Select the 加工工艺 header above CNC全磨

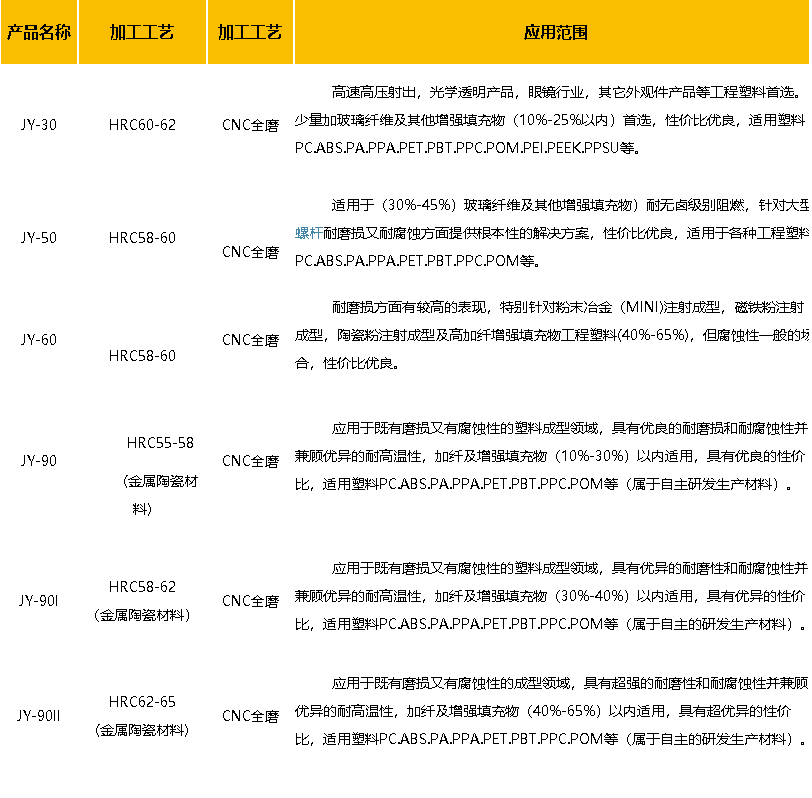250,32
